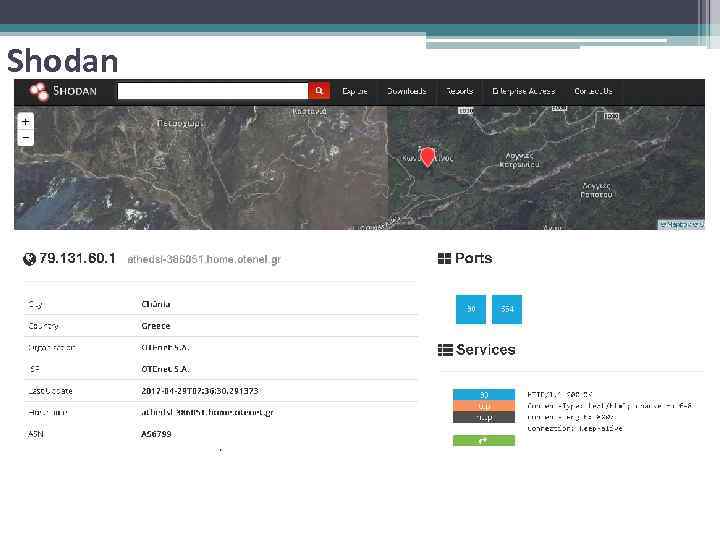Select the Last Update timestamp value
The width and height of the screenshot is (720, 540).
pos(200,391)
